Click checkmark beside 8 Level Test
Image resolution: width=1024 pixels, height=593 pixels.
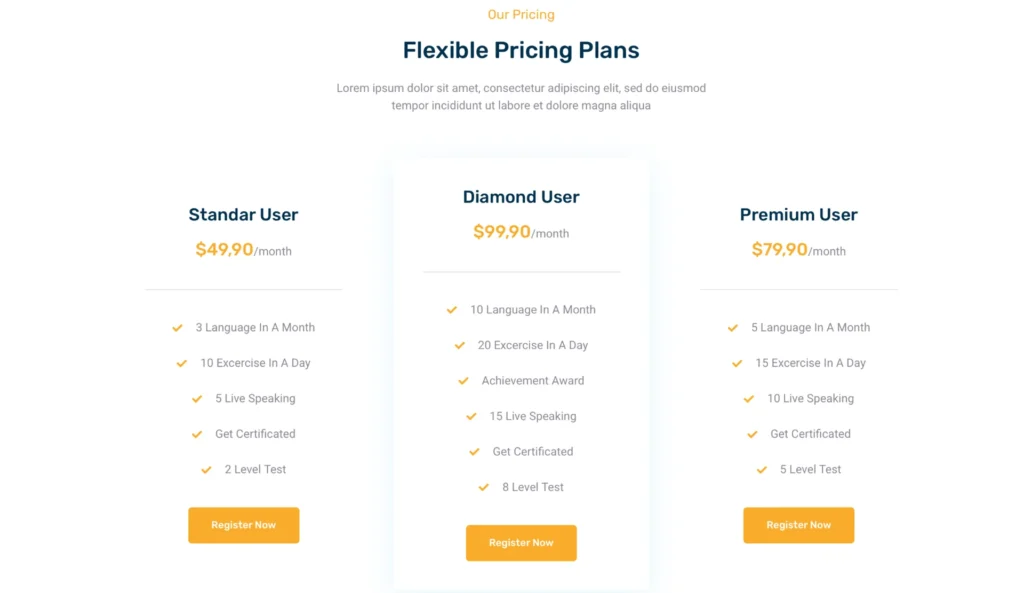(x=484, y=487)
